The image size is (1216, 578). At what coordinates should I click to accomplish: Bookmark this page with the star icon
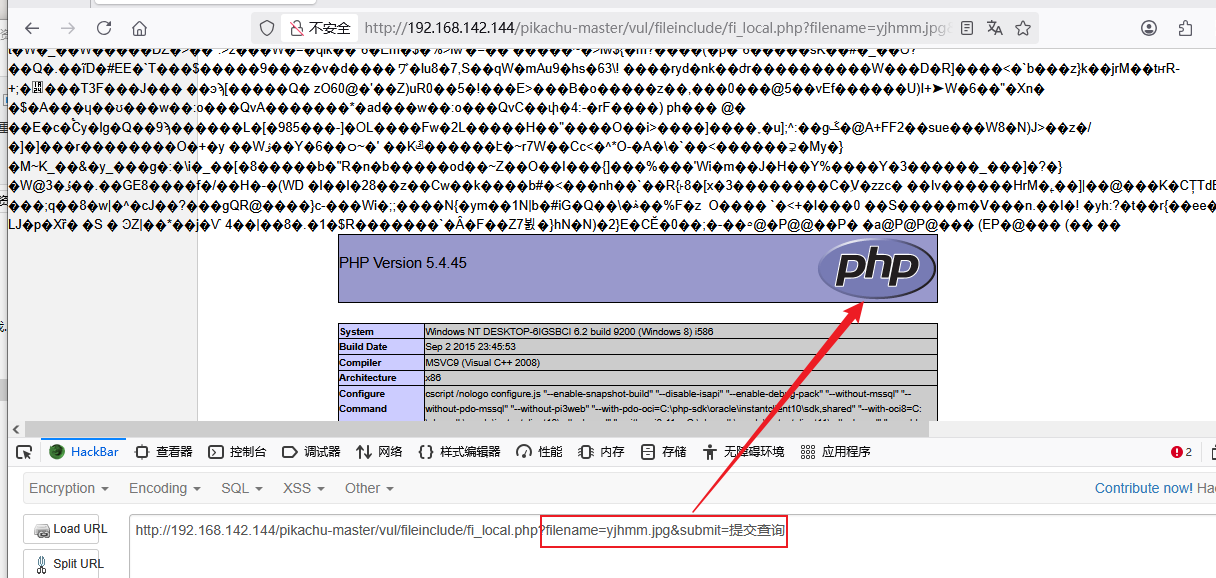[1023, 28]
